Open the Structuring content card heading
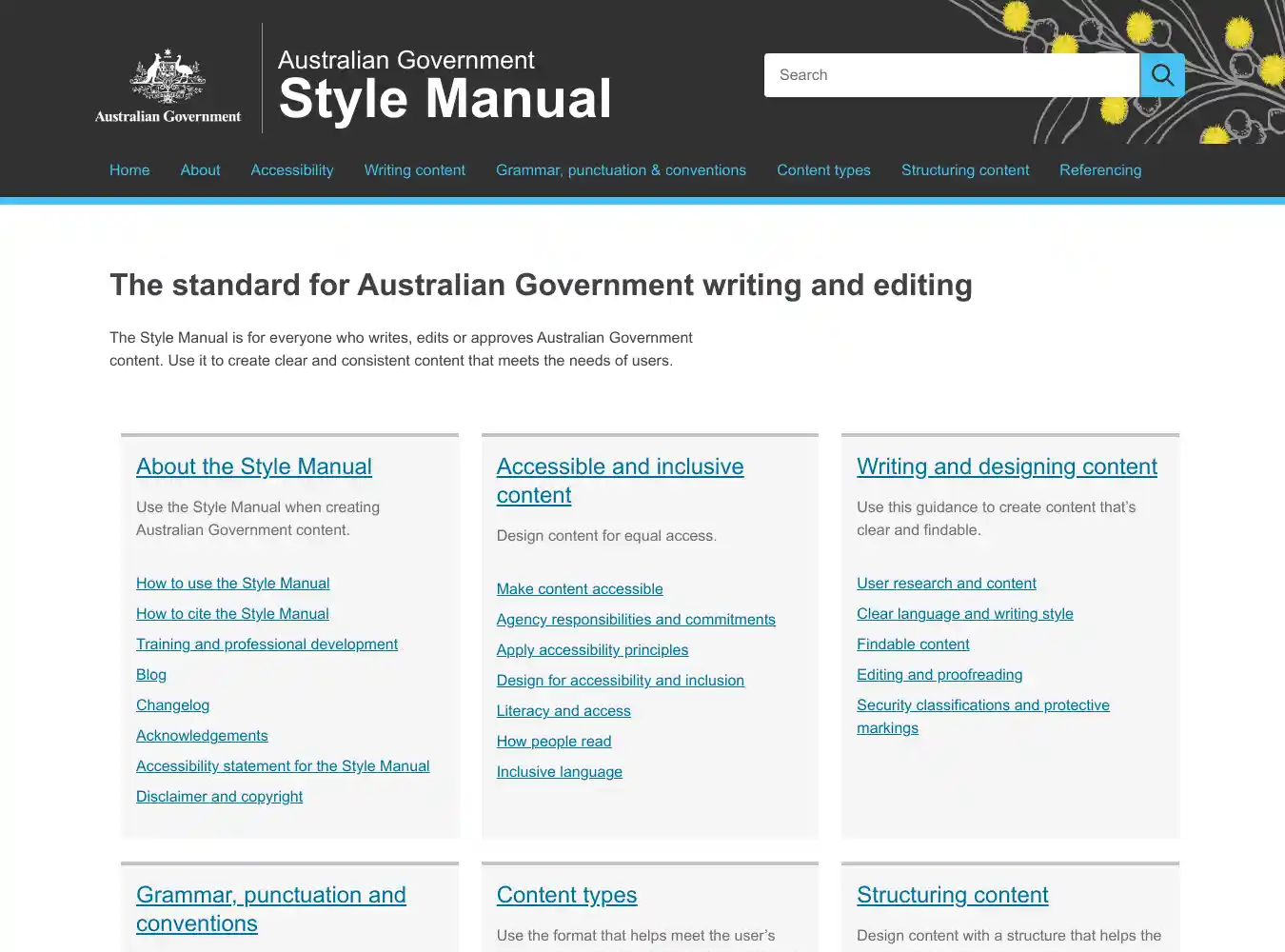 (952, 895)
